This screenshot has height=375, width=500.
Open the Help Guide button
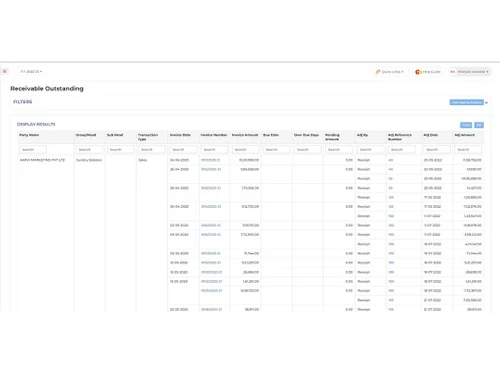(428, 72)
